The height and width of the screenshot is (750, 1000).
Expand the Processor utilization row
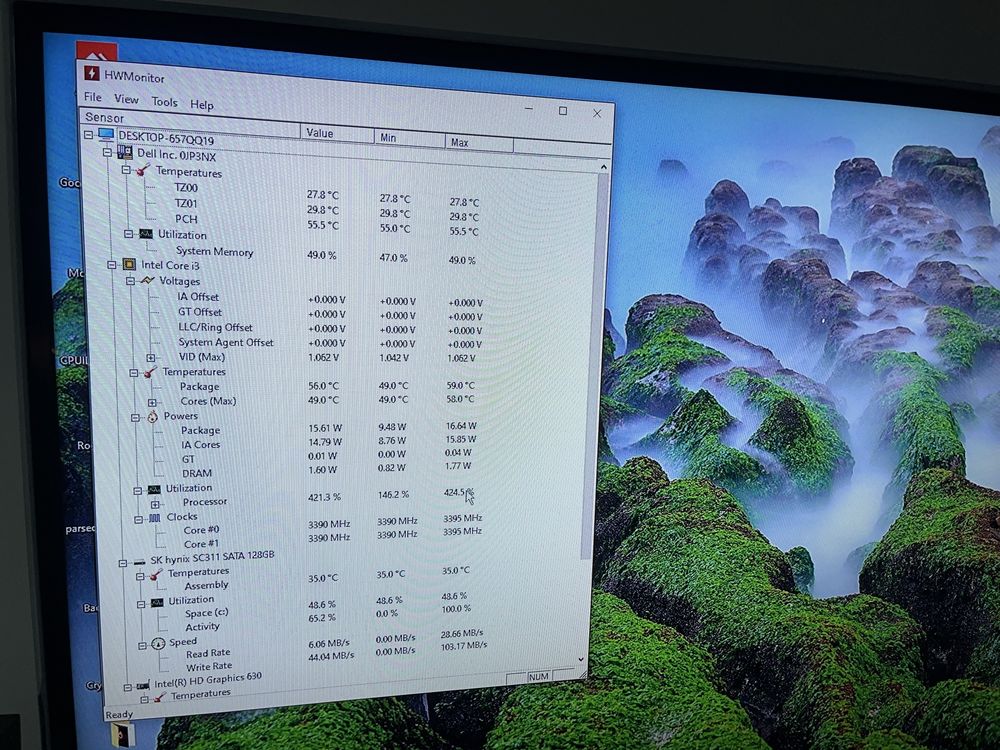click(155, 504)
